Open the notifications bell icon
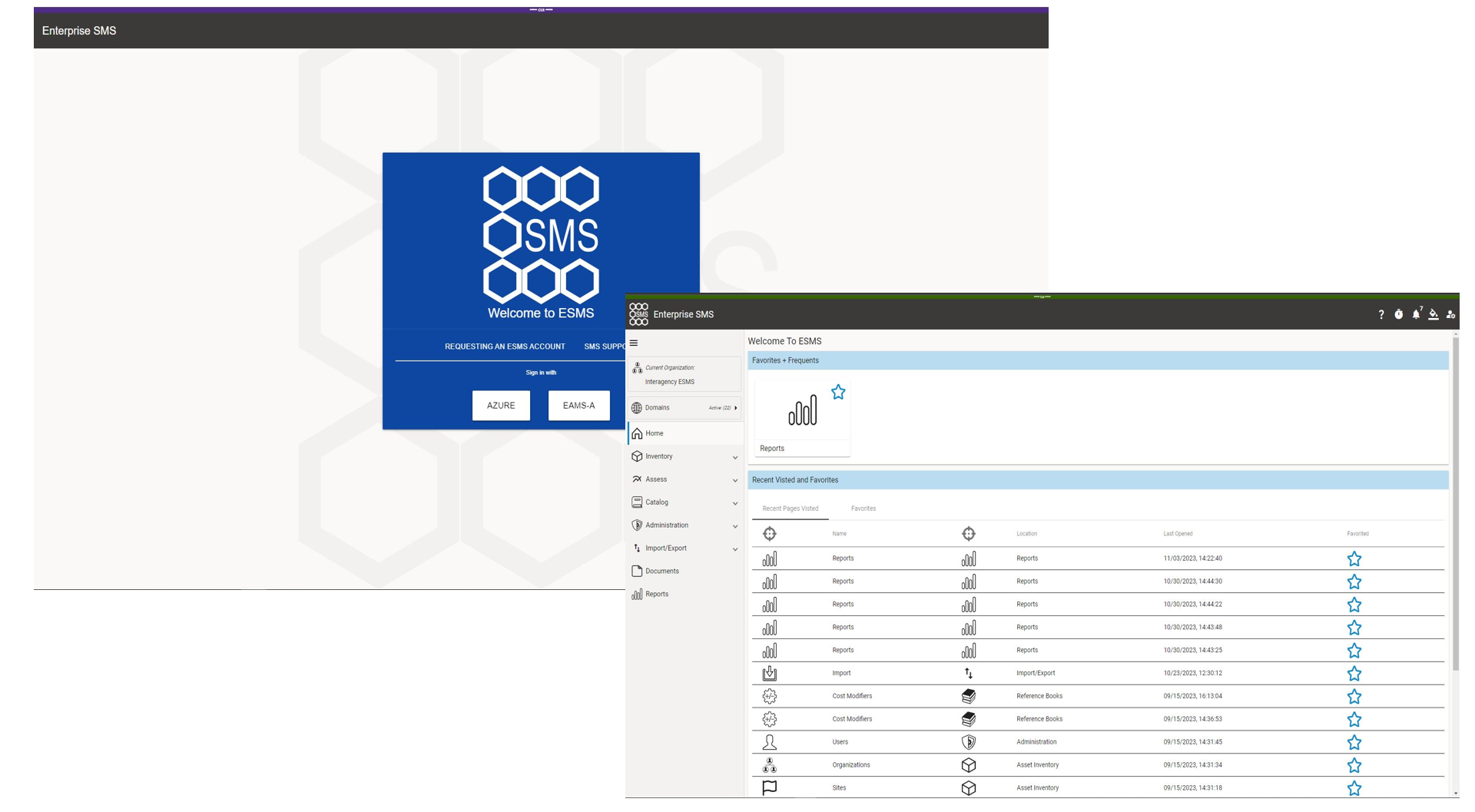1475x812 pixels. (x=1416, y=315)
